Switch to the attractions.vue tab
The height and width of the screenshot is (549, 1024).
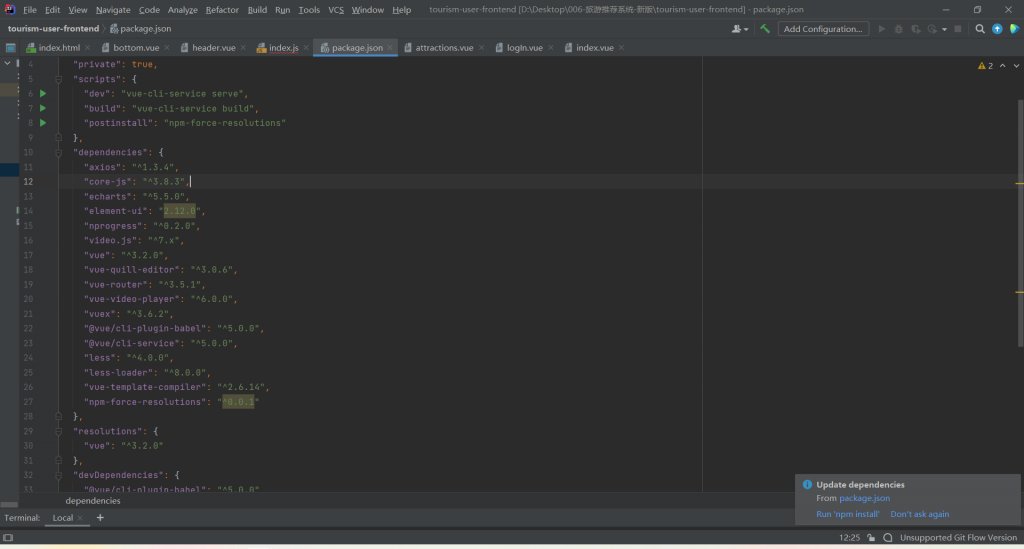tap(444, 48)
